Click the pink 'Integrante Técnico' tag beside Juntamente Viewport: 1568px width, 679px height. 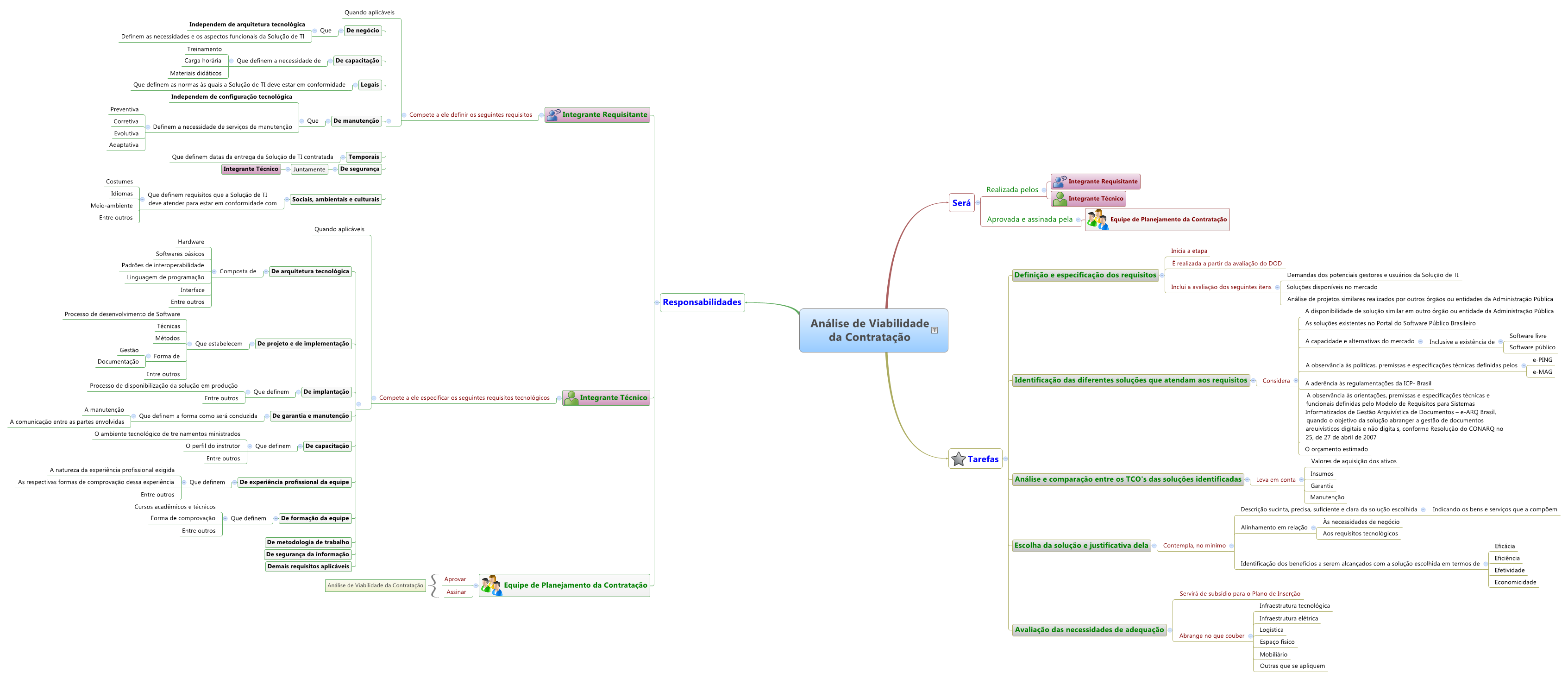251,170
